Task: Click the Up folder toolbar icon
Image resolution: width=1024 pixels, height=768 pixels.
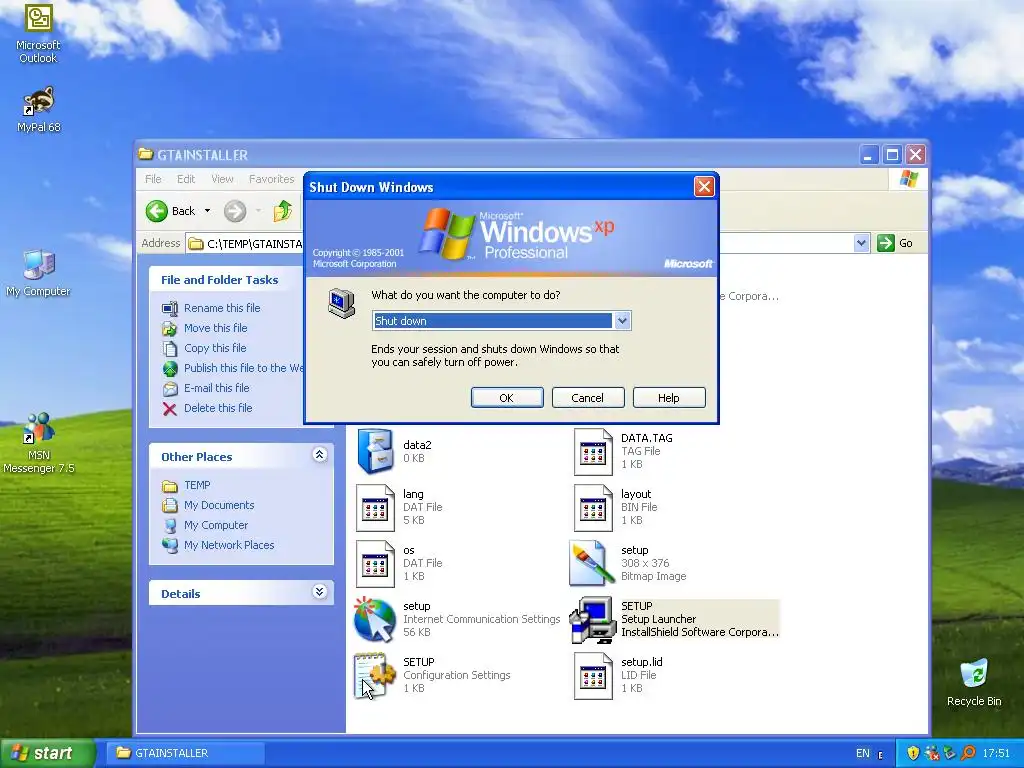Action: [283, 211]
